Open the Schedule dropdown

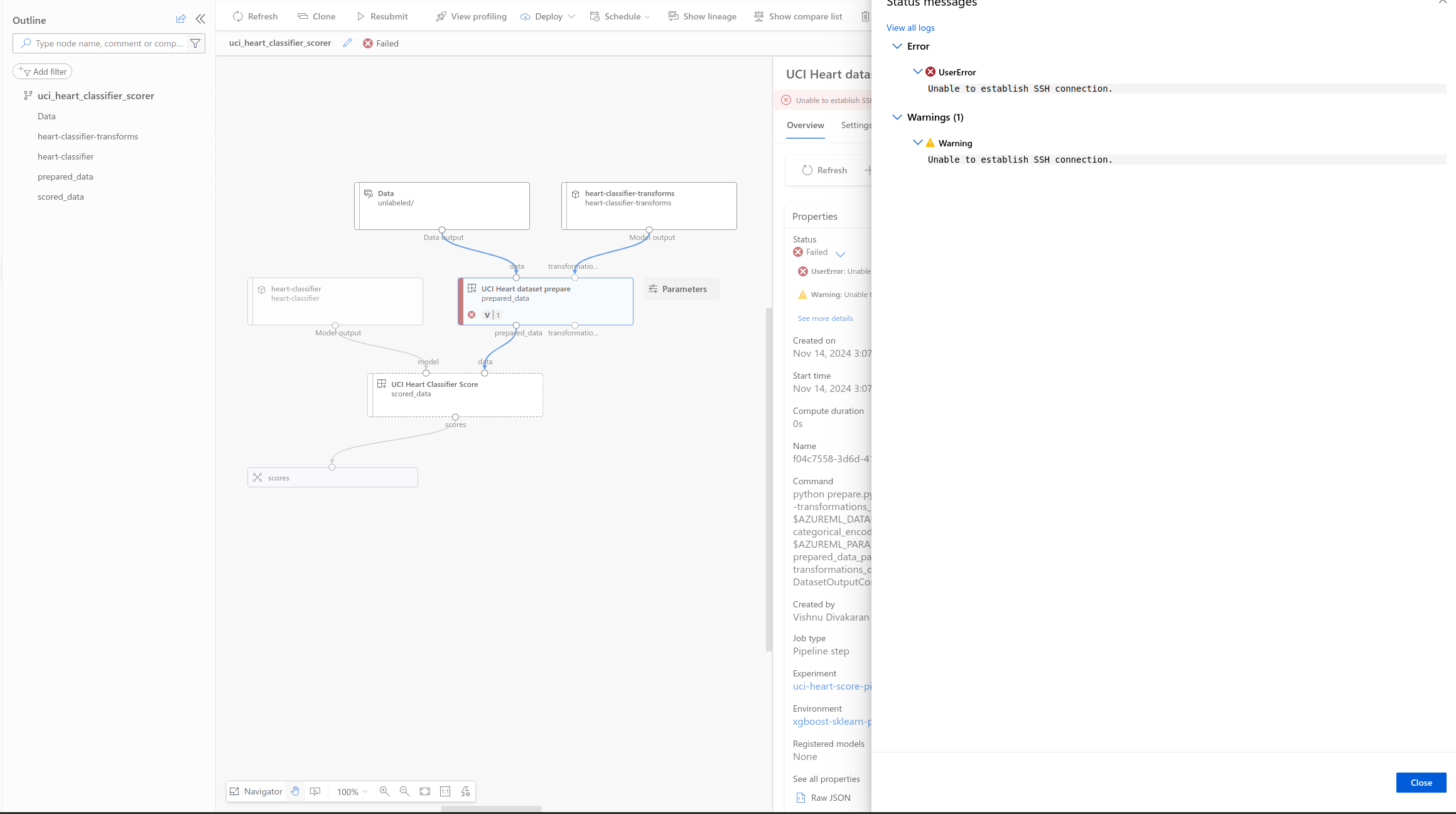click(x=620, y=16)
